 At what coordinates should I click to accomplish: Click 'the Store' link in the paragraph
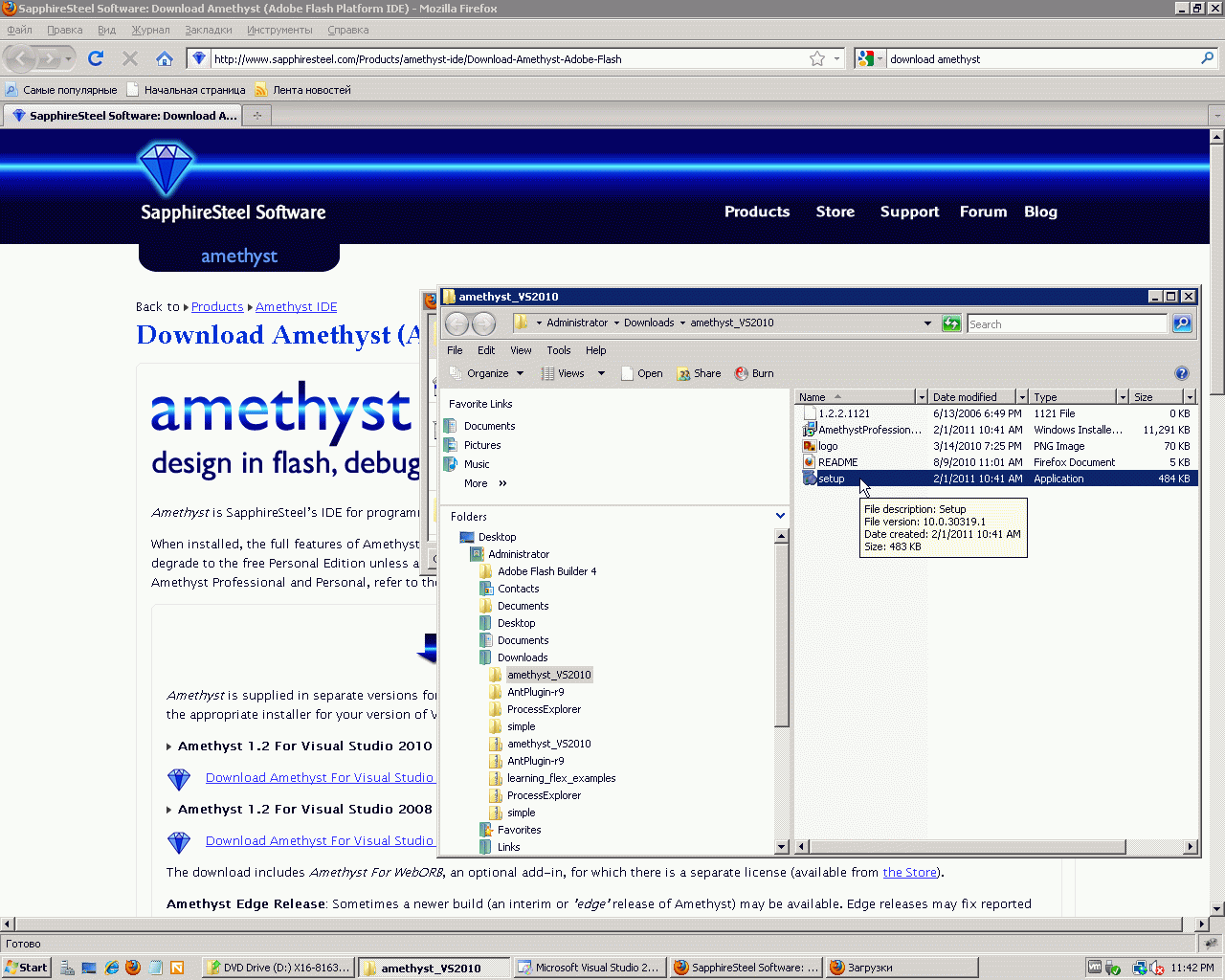909,872
